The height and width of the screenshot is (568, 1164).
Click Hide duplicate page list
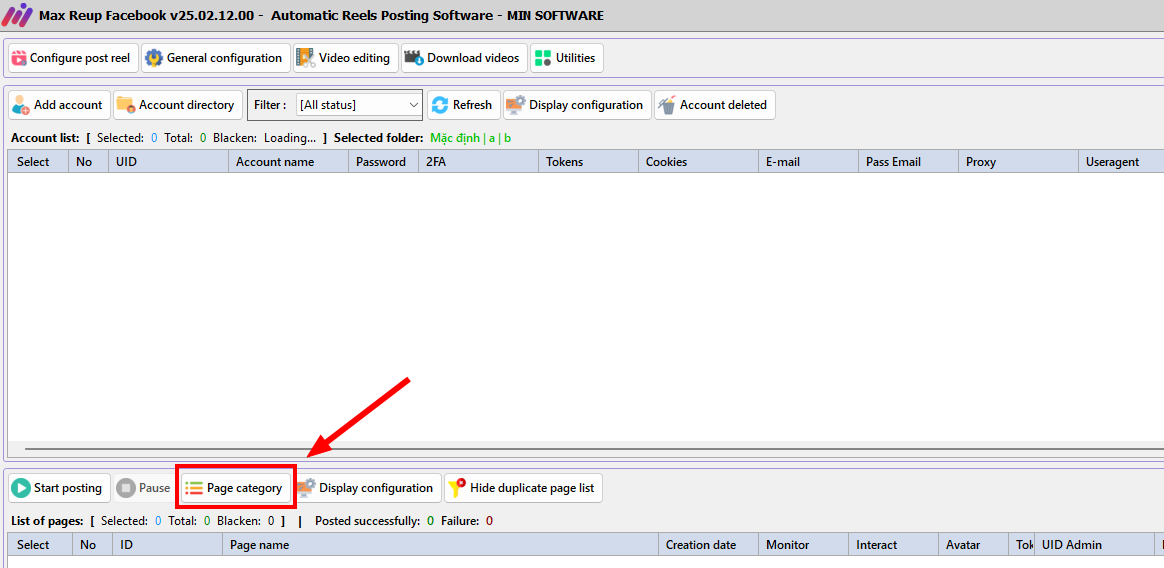[x=523, y=488]
